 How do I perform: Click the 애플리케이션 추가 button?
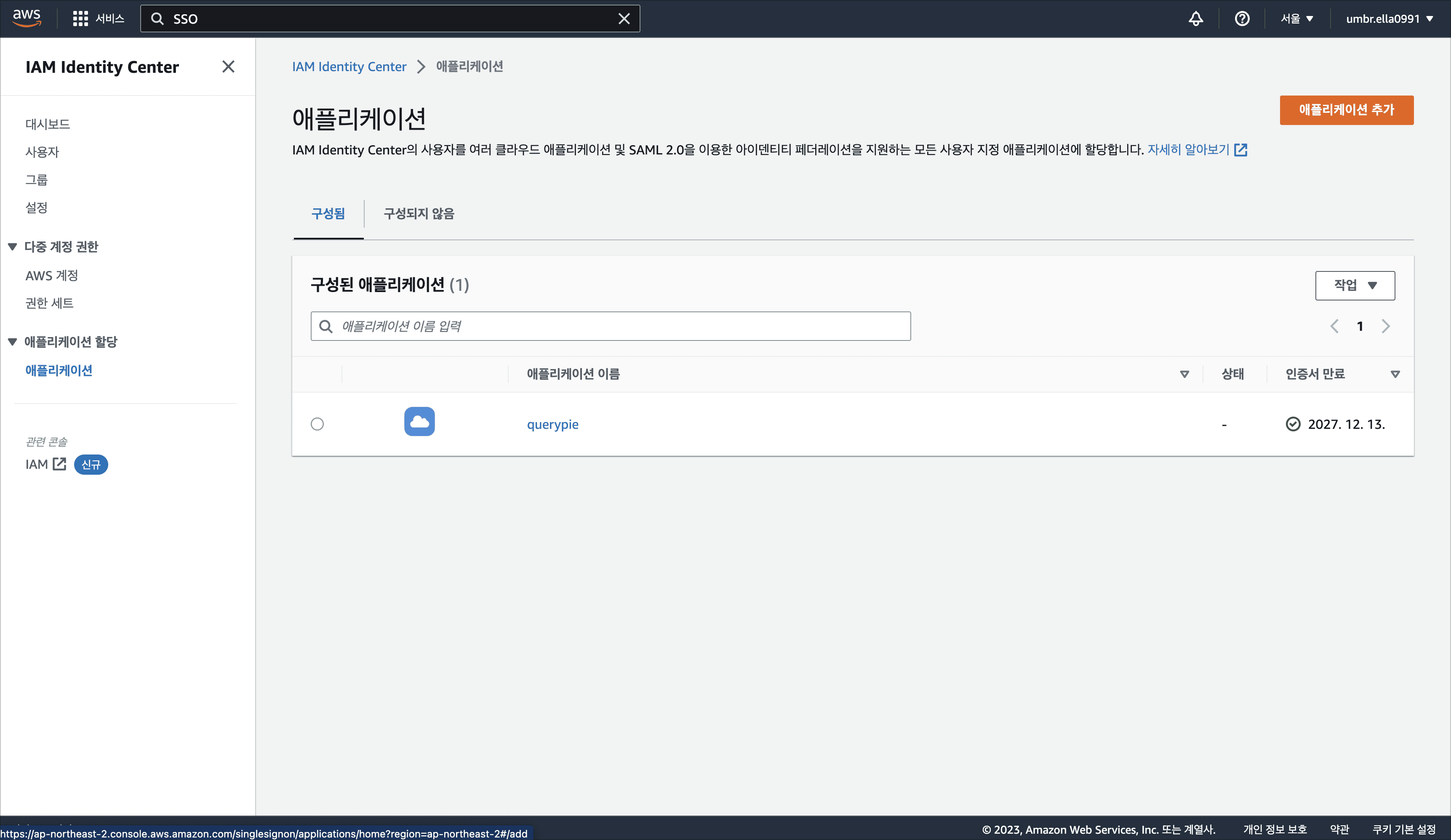(x=1346, y=110)
